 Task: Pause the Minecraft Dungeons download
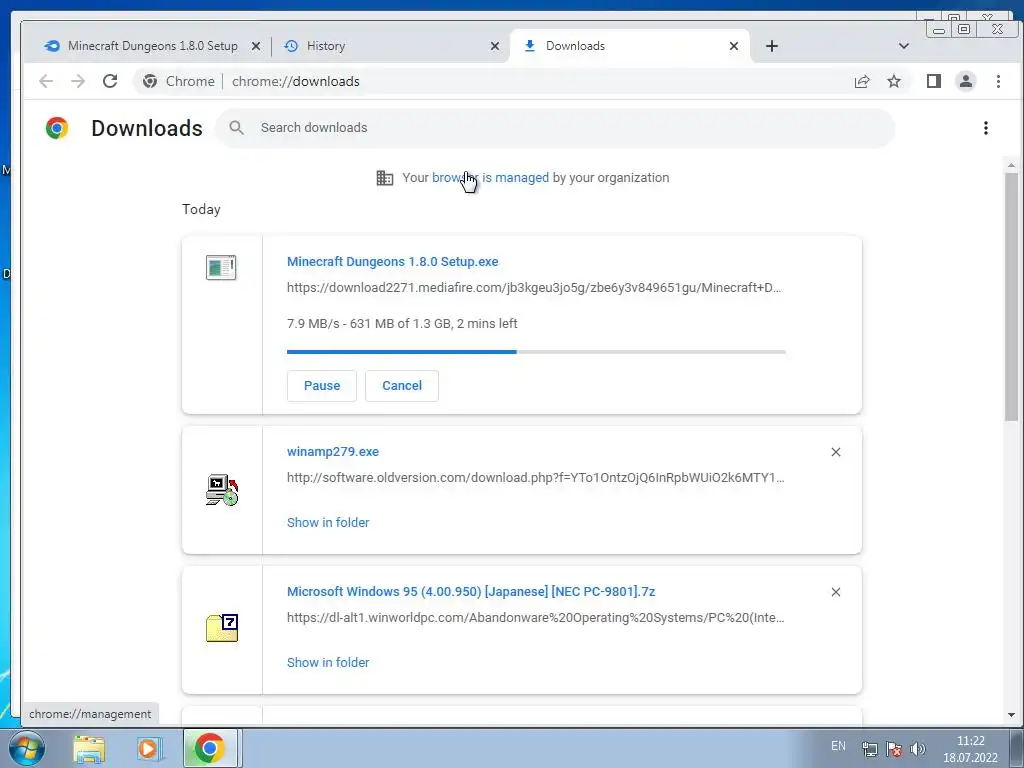(321, 386)
